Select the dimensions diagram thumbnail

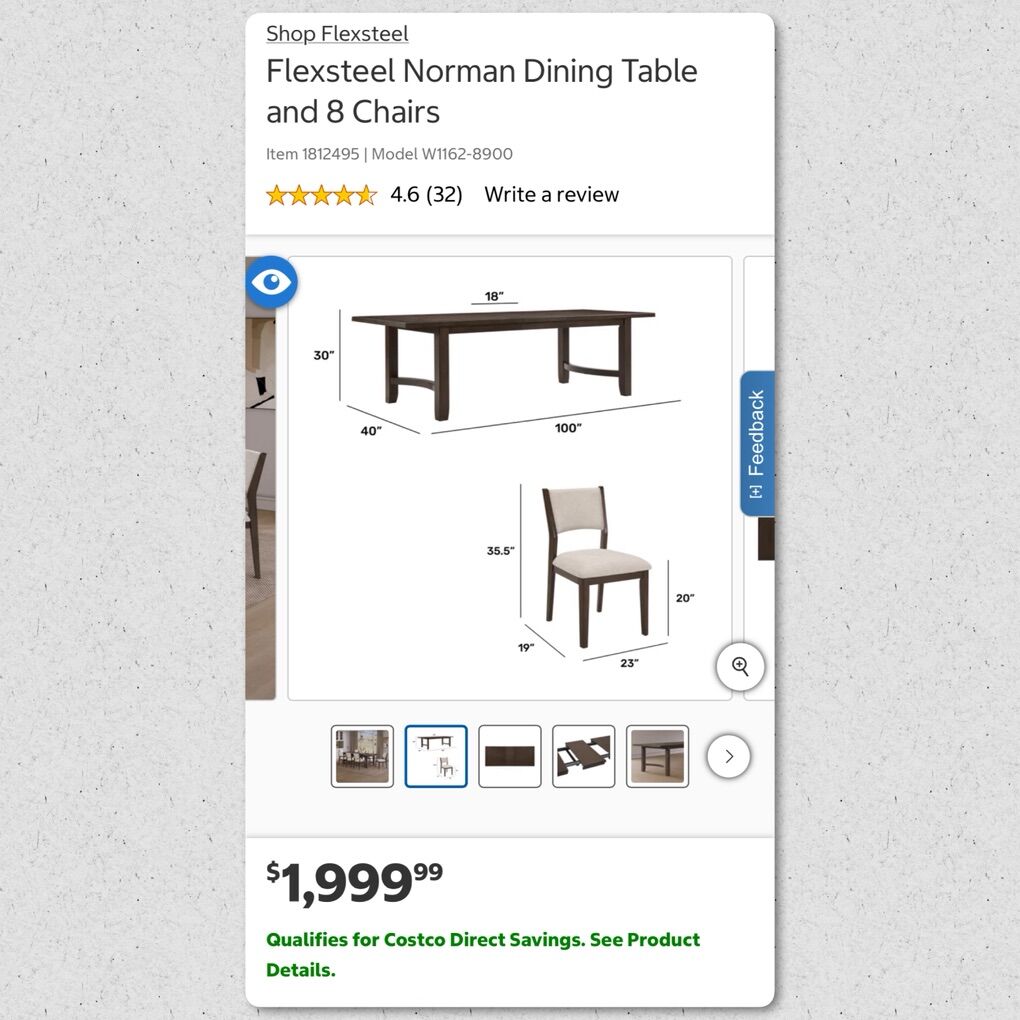click(436, 756)
